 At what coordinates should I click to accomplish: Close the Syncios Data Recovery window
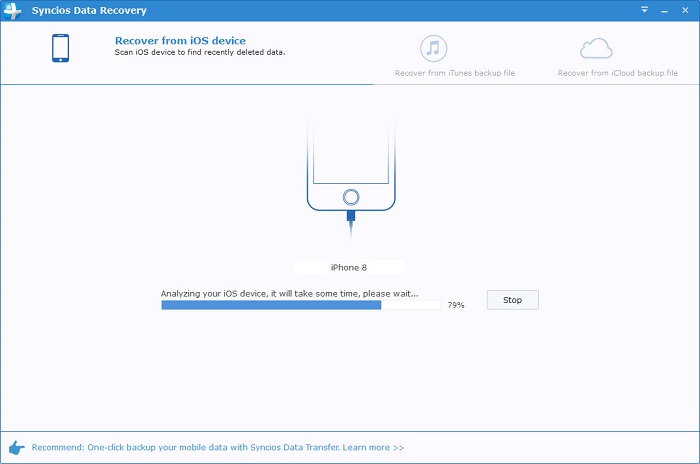click(685, 10)
